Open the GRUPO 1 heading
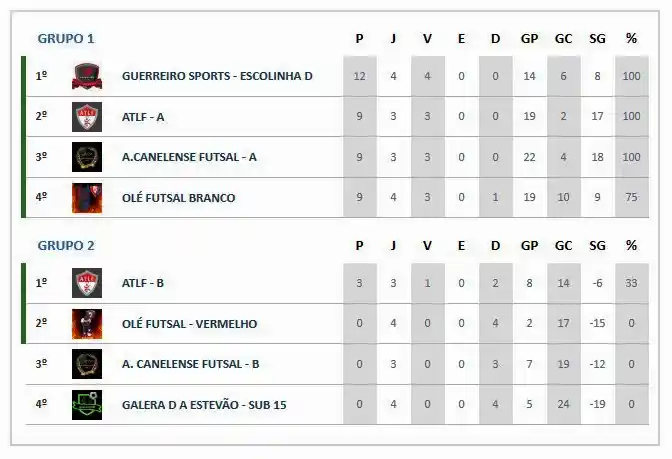The image size is (672, 459). (66, 39)
